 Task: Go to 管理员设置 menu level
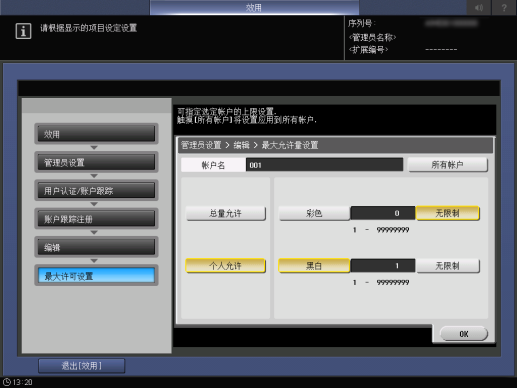point(96,162)
